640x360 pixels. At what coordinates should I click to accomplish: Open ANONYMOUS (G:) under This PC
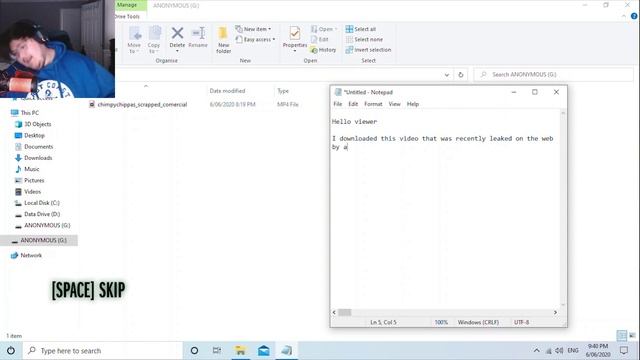(x=42, y=225)
